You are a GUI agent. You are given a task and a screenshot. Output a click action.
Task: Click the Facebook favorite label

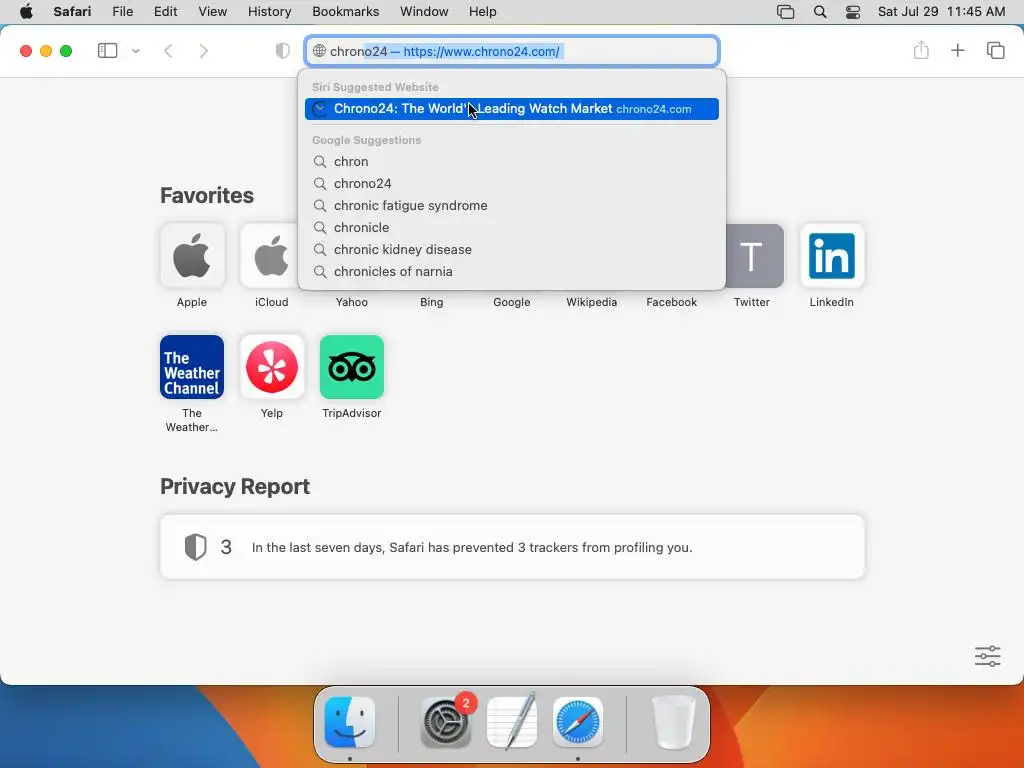tap(671, 302)
